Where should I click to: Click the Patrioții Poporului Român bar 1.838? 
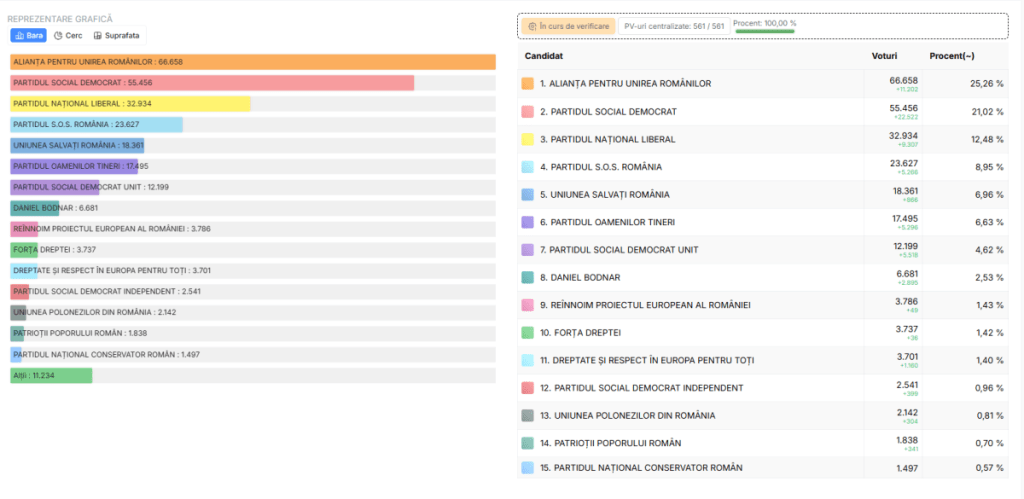point(17,334)
